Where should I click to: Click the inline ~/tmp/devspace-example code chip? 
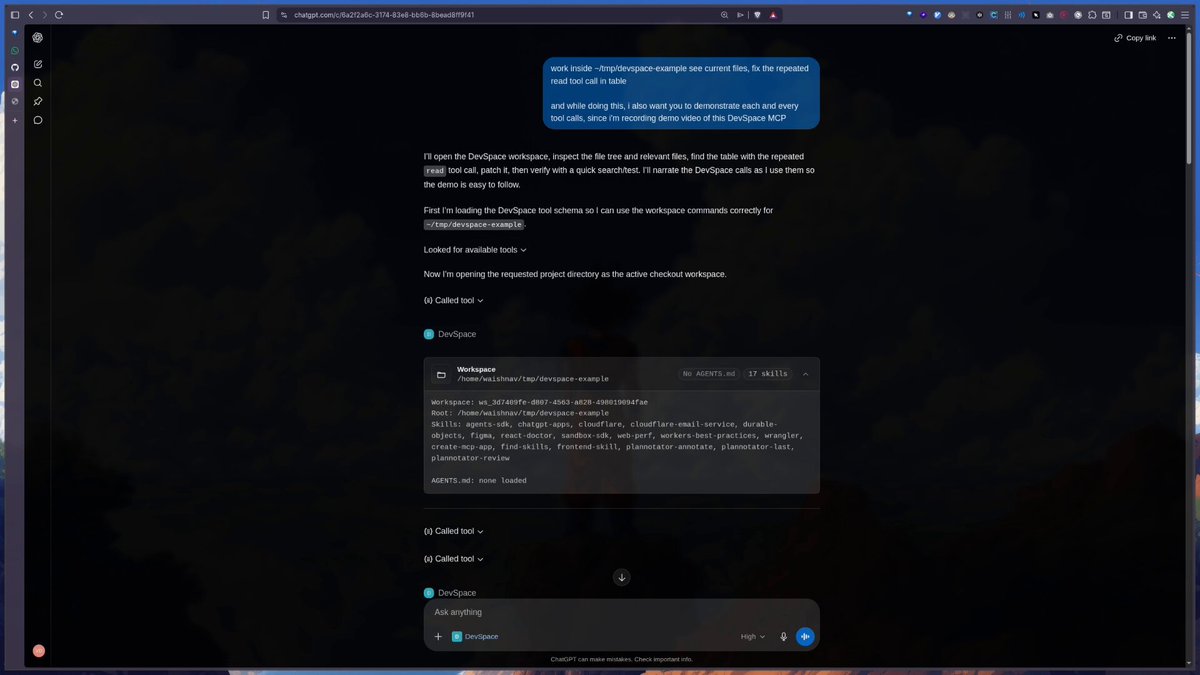click(x=475, y=225)
